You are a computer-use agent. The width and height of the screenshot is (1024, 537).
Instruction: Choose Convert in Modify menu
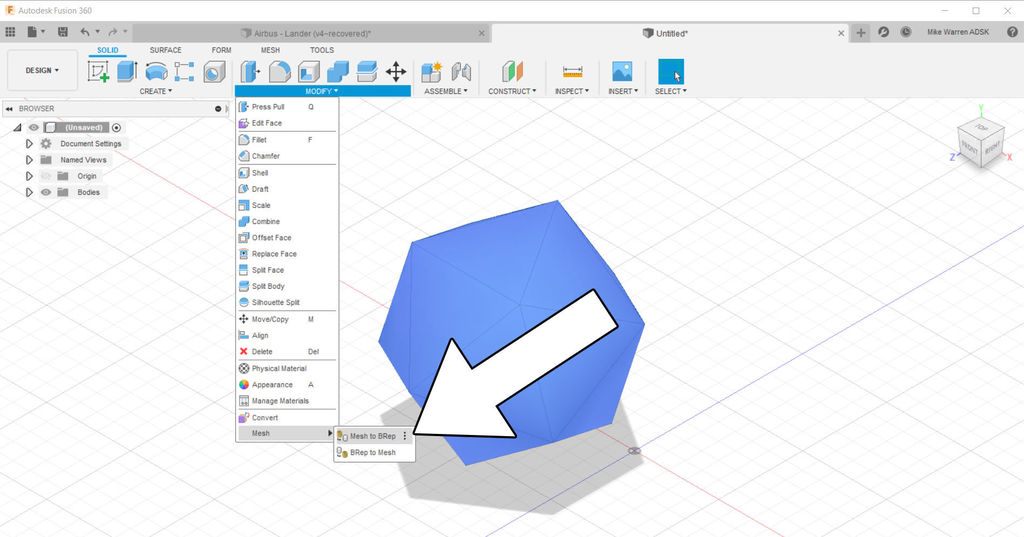(x=287, y=417)
